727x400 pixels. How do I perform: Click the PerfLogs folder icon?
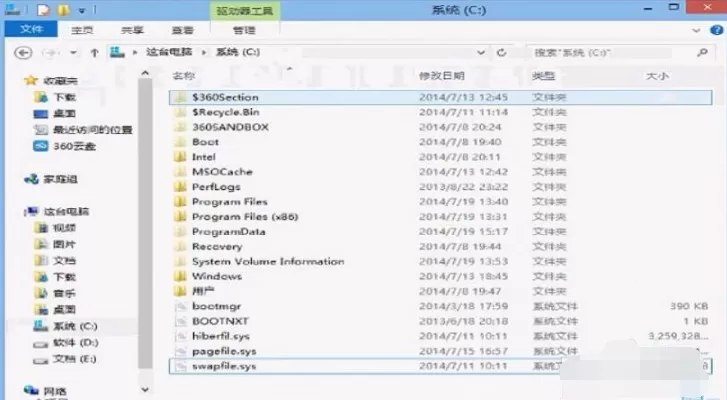point(180,186)
